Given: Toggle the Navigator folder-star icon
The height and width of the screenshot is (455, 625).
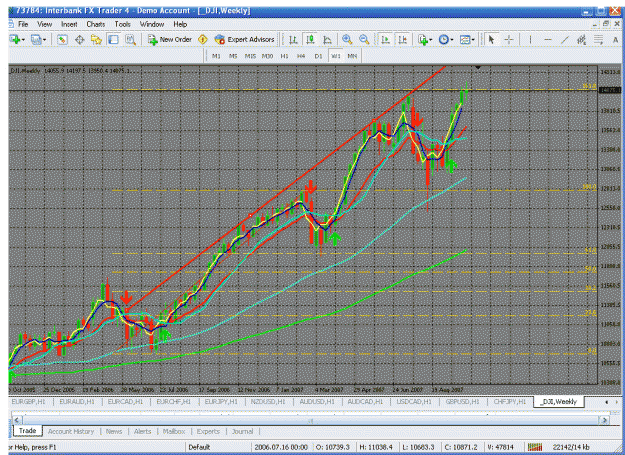Looking at the screenshot, I should click(96, 39).
